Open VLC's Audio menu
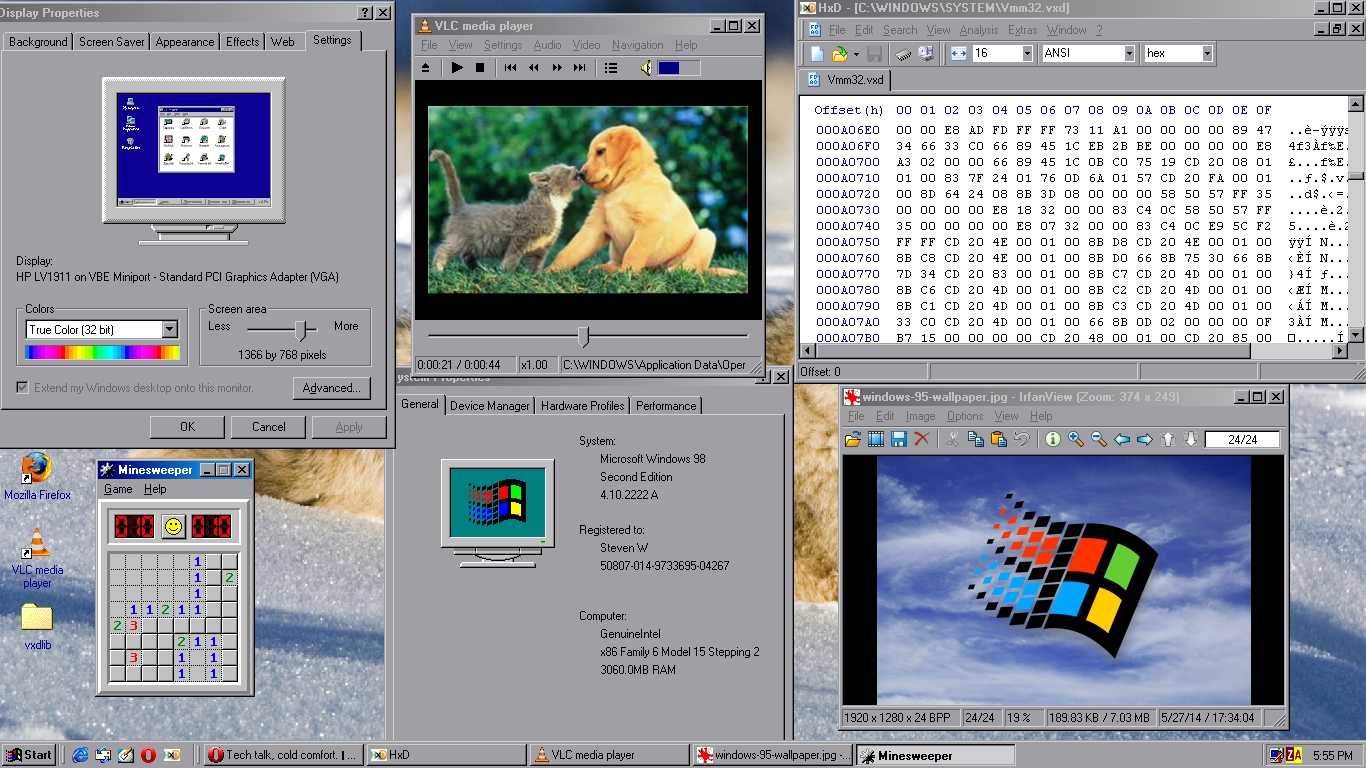Viewport: 1366px width, 768px height. coord(547,45)
